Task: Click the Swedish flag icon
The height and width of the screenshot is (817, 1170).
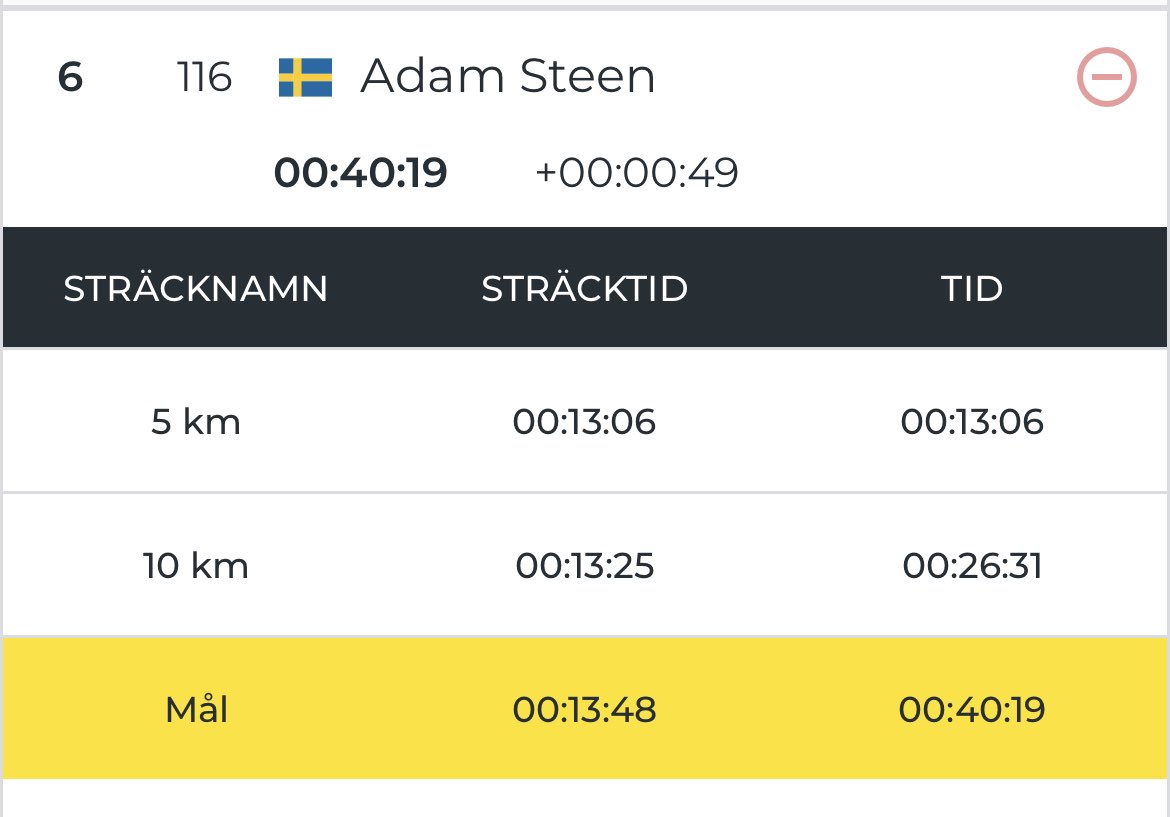Action: pos(305,77)
